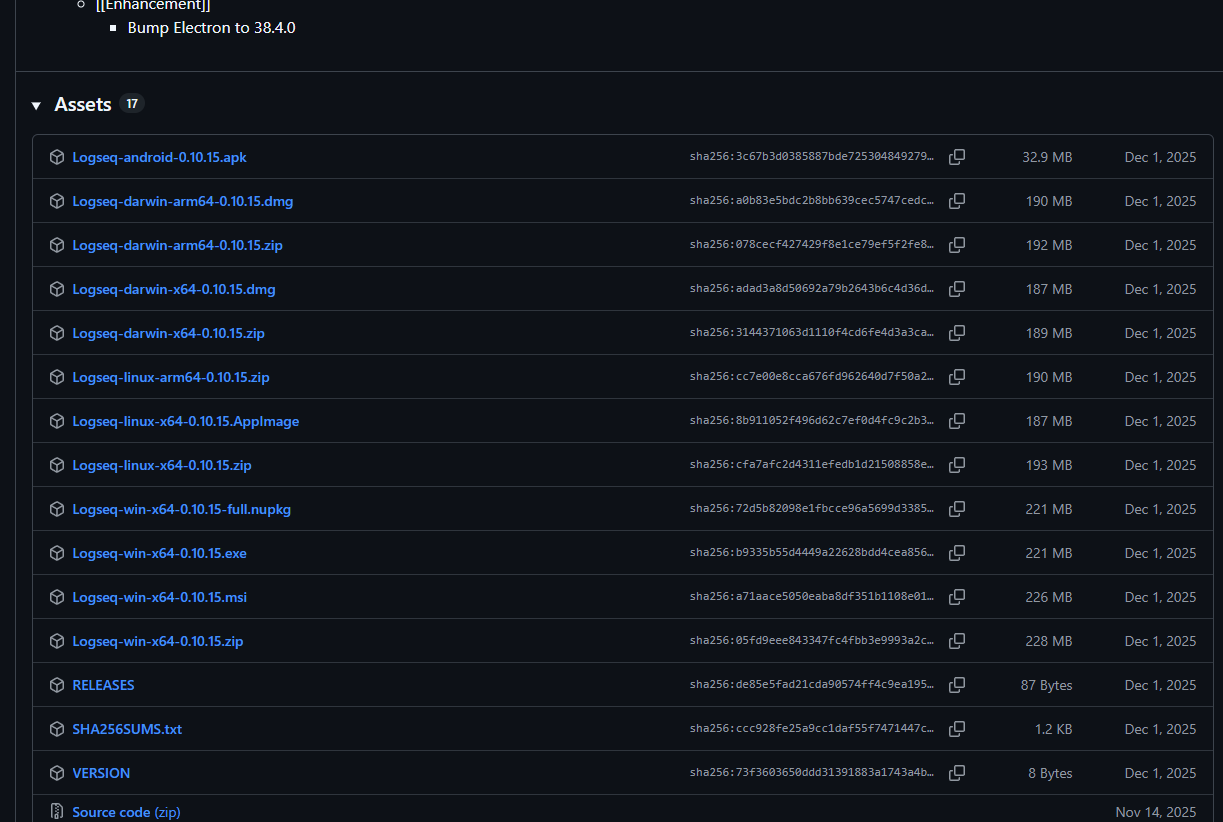
Task: Download Logseq-darwin-arm64-0.10.15.dmg
Action: click(183, 201)
